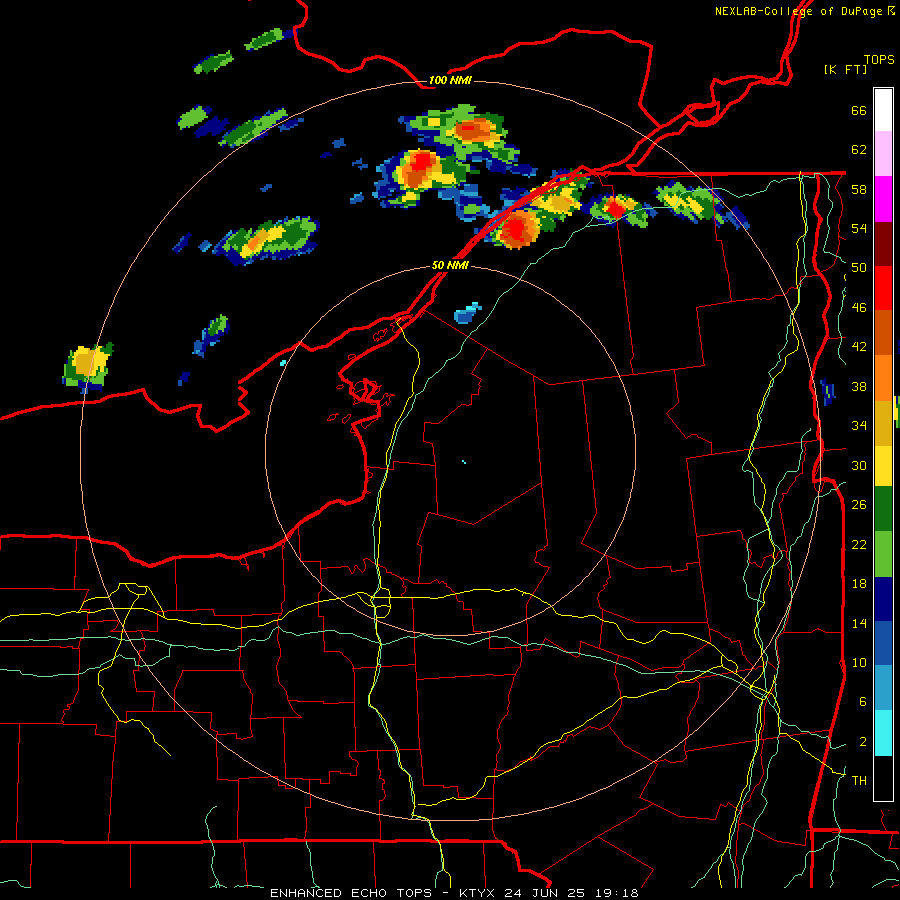This screenshot has width=900, height=900.
Task: Click the 50 NMI range ring label
Action: 449,265
